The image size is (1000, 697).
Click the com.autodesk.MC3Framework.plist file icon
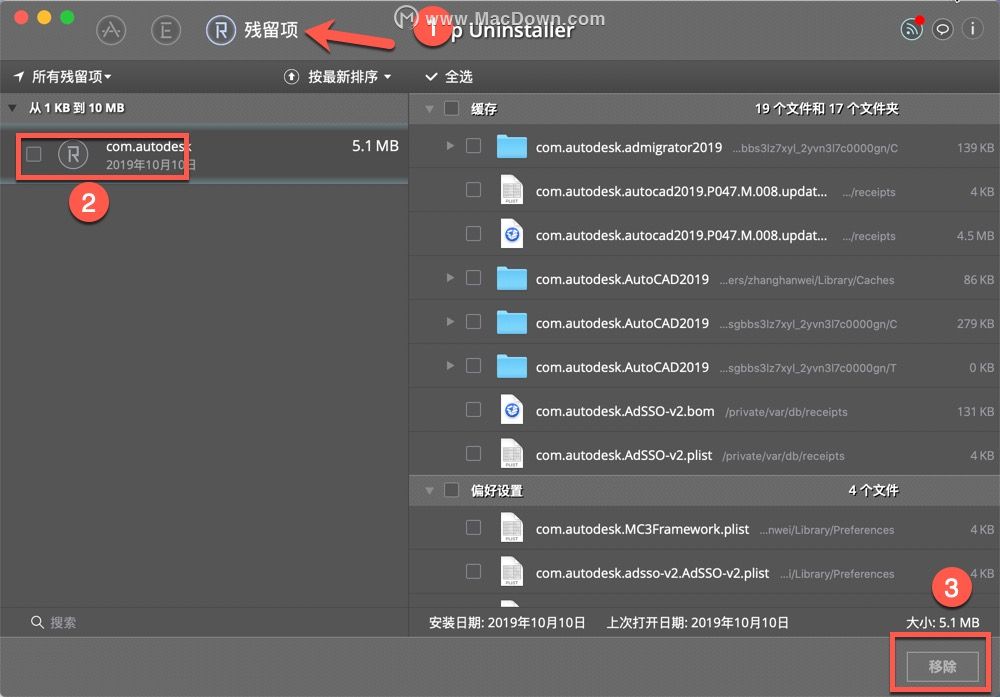coord(511,528)
